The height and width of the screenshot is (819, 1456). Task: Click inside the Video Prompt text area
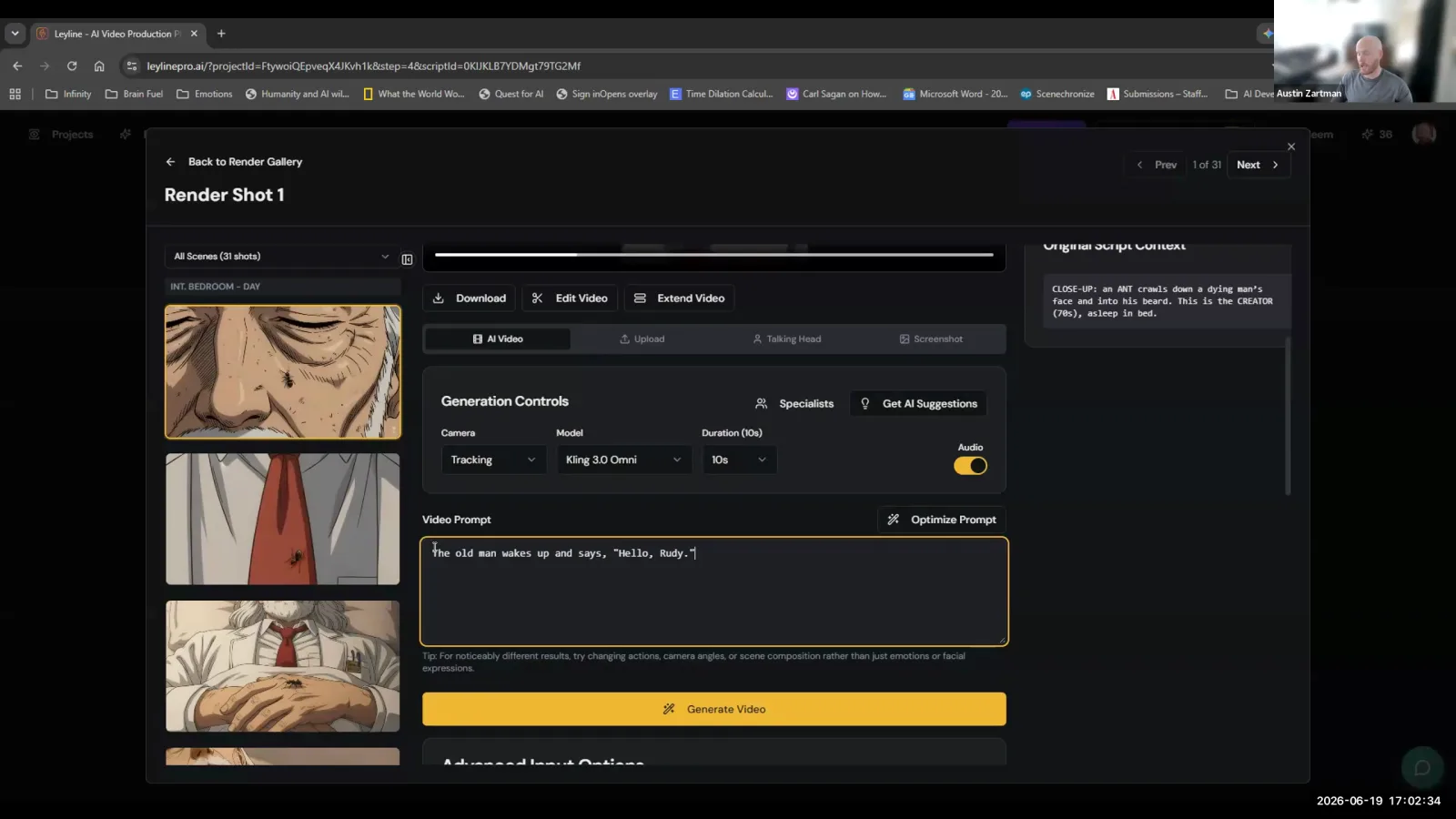(x=714, y=591)
